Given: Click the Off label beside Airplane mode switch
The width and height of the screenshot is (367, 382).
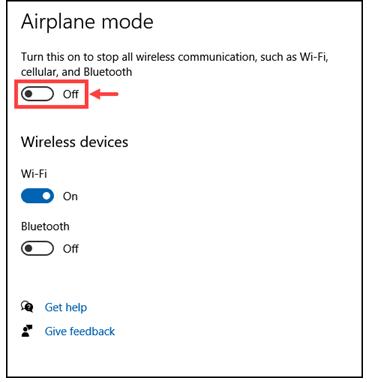Looking at the screenshot, I should coord(71,94).
